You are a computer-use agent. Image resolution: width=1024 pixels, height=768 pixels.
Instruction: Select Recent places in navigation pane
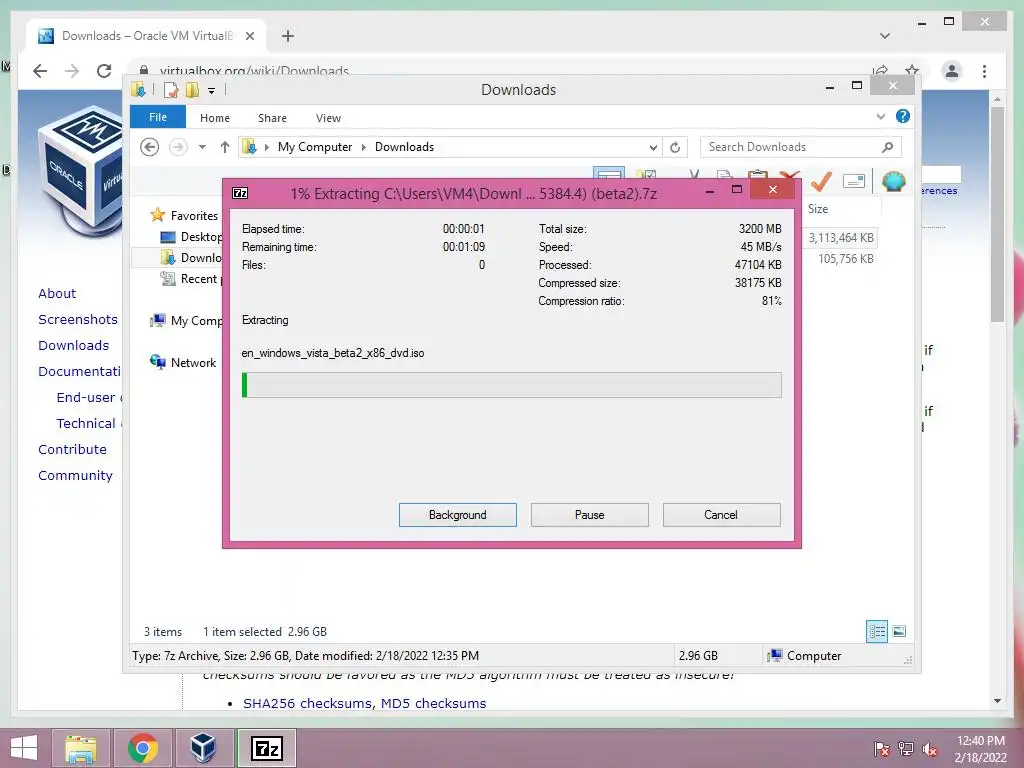[x=201, y=279]
